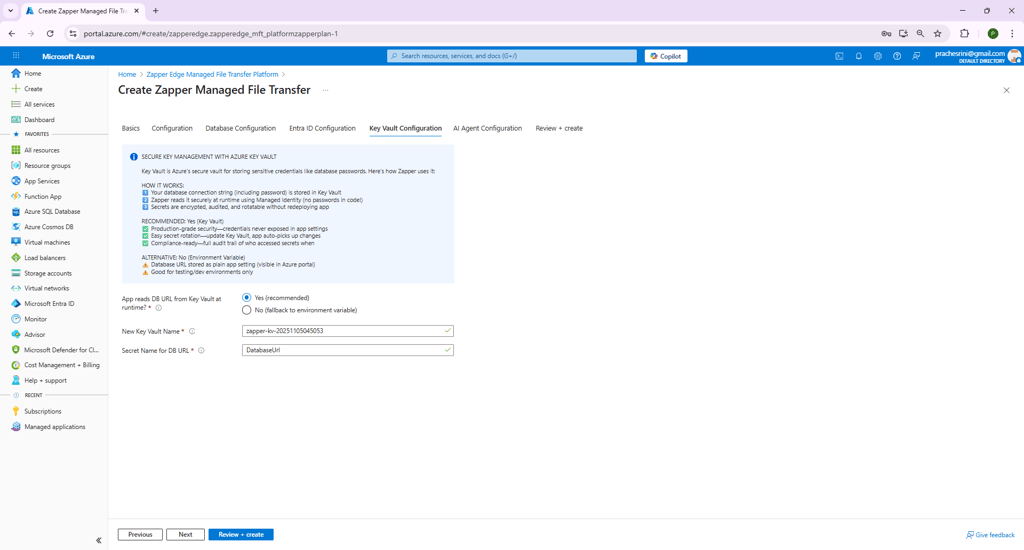The height and width of the screenshot is (550, 1024).
Task: Reload the page in the browser
Action: [x=50, y=33]
